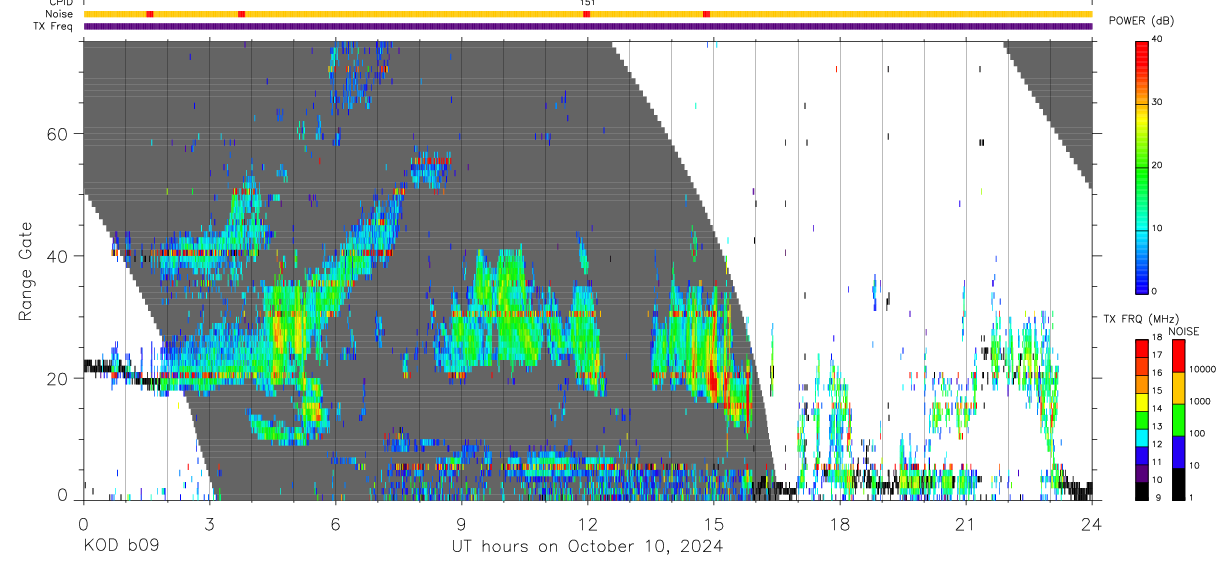Click the red noise marker near 3.7 UT
Viewport: 1228px width, 567px height.
pos(241,14)
